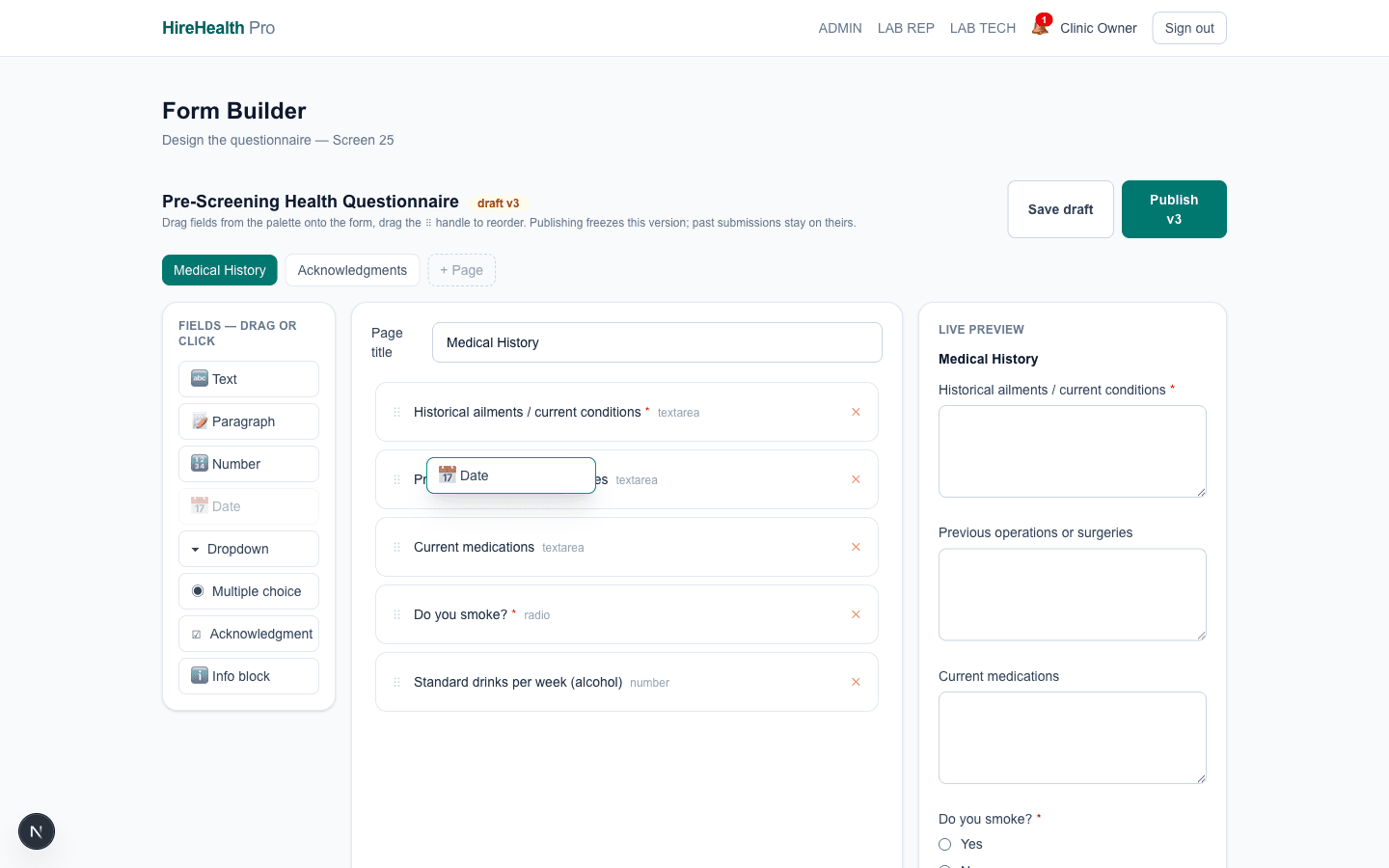Add a Dropdown field from the palette
Viewport: 1389px width, 868px height.
(249, 549)
